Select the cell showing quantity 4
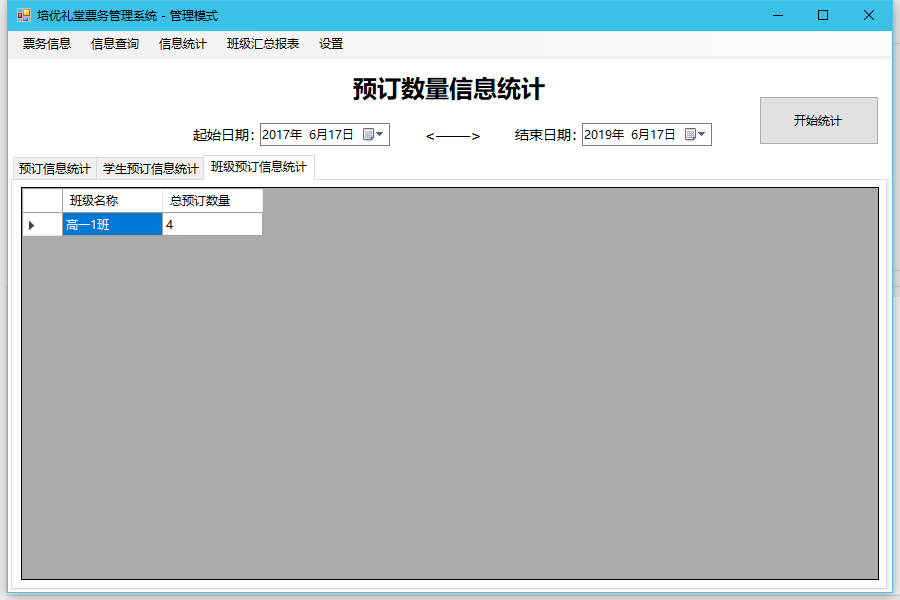 [212, 225]
